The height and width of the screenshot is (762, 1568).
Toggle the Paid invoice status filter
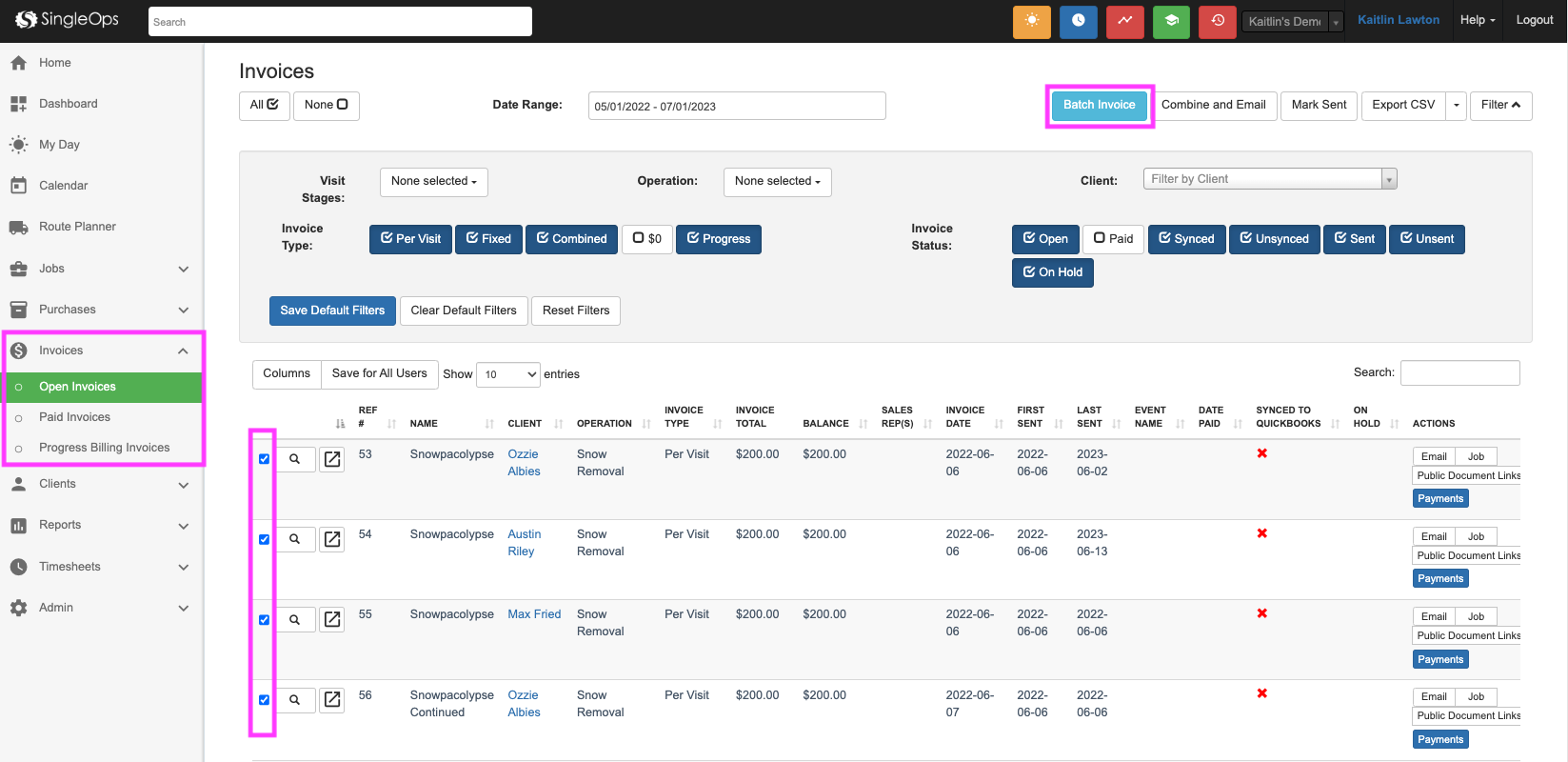(1113, 239)
